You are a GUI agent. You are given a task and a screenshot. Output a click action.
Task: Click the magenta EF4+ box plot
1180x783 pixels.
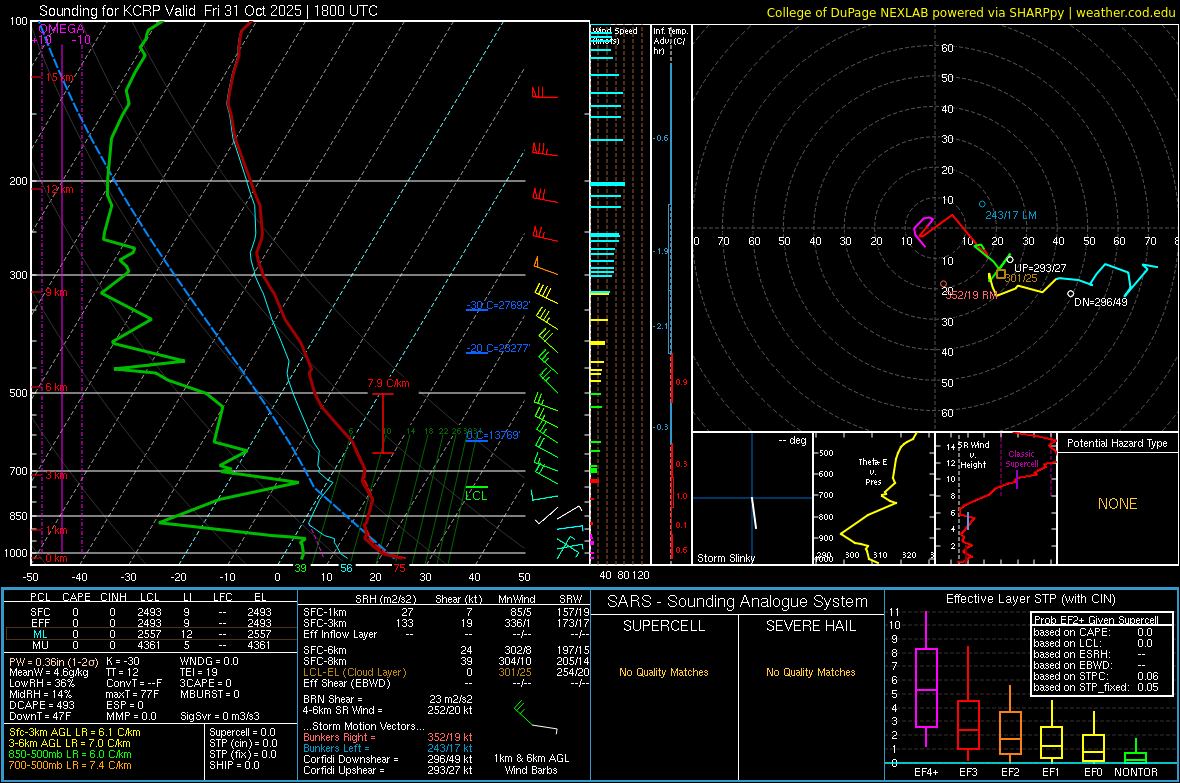coord(926,680)
